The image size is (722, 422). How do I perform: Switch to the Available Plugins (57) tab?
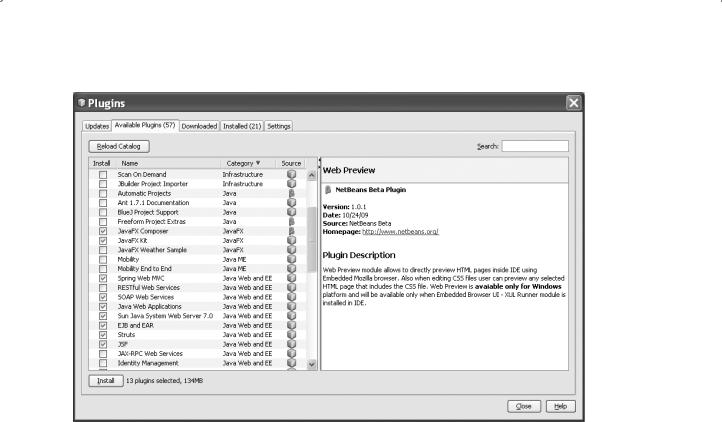click(x=145, y=125)
